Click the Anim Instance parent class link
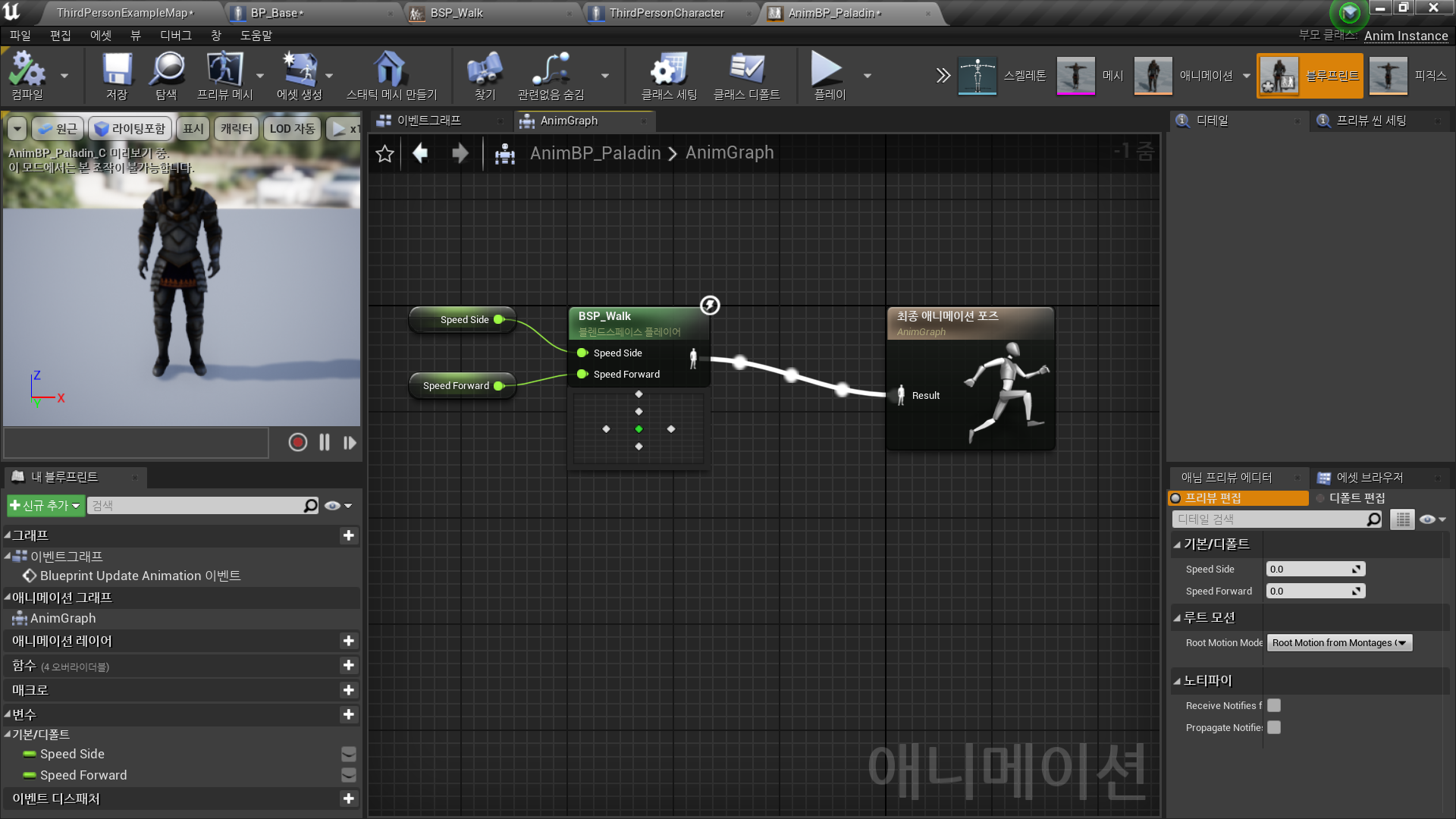 (x=1405, y=36)
